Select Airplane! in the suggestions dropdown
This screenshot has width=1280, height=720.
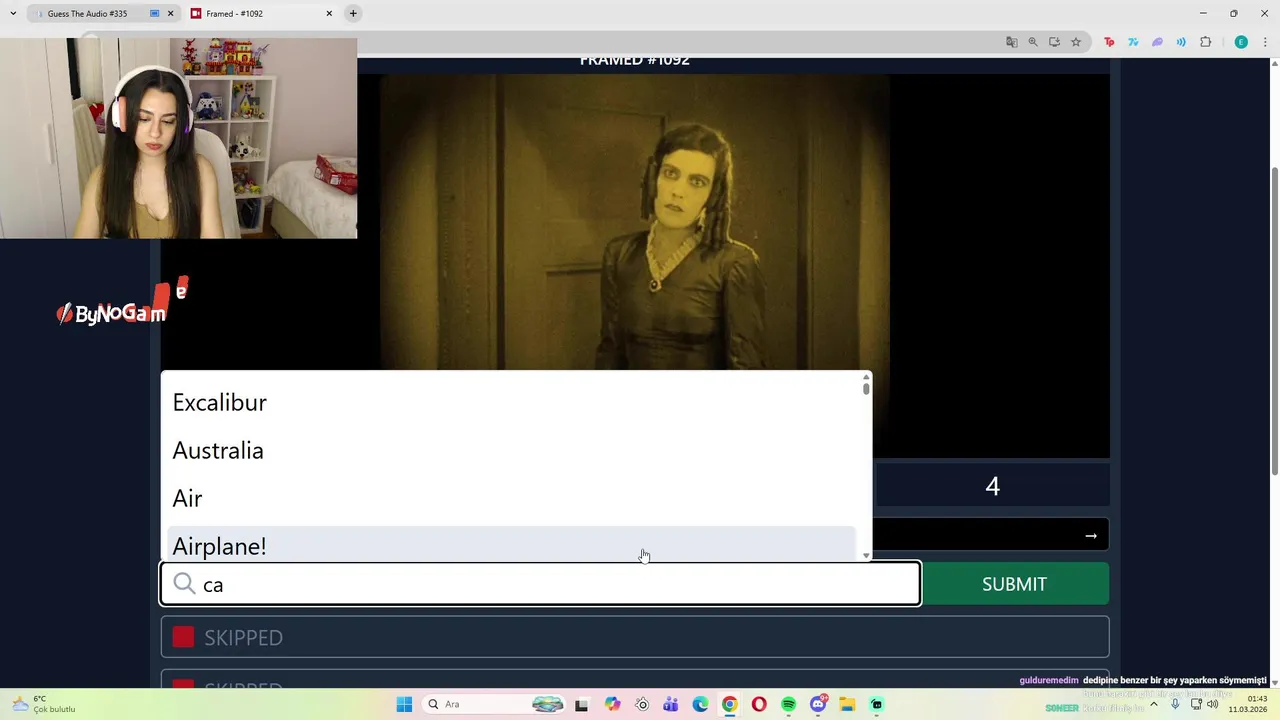pos(511,544)
